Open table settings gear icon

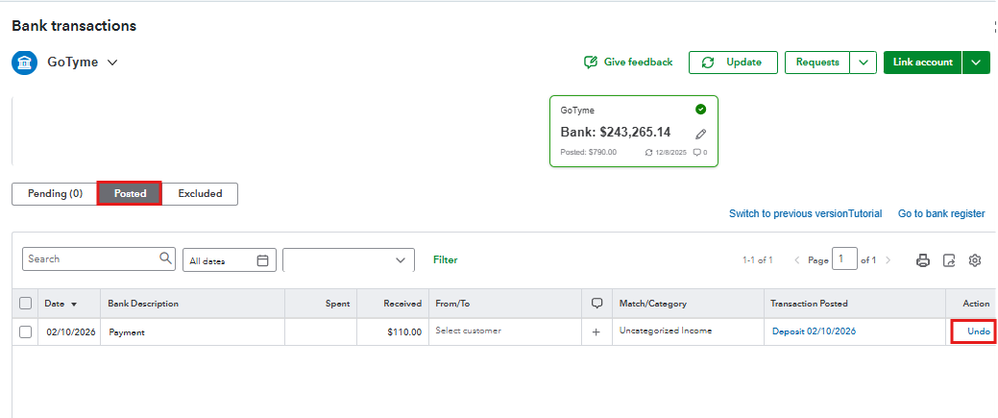click(975, 260)
